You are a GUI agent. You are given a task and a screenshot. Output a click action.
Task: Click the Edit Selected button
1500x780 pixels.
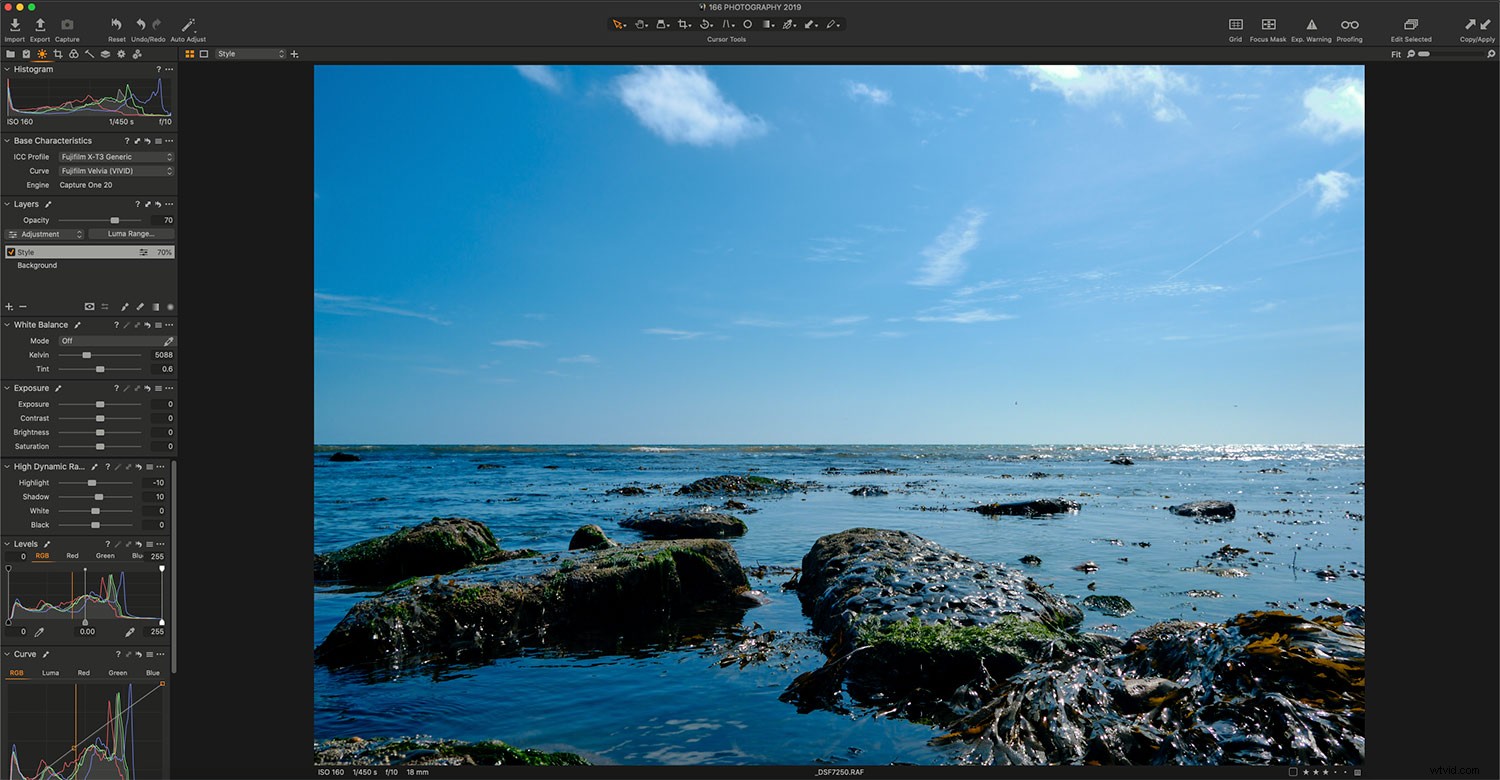click(1410, 27)
